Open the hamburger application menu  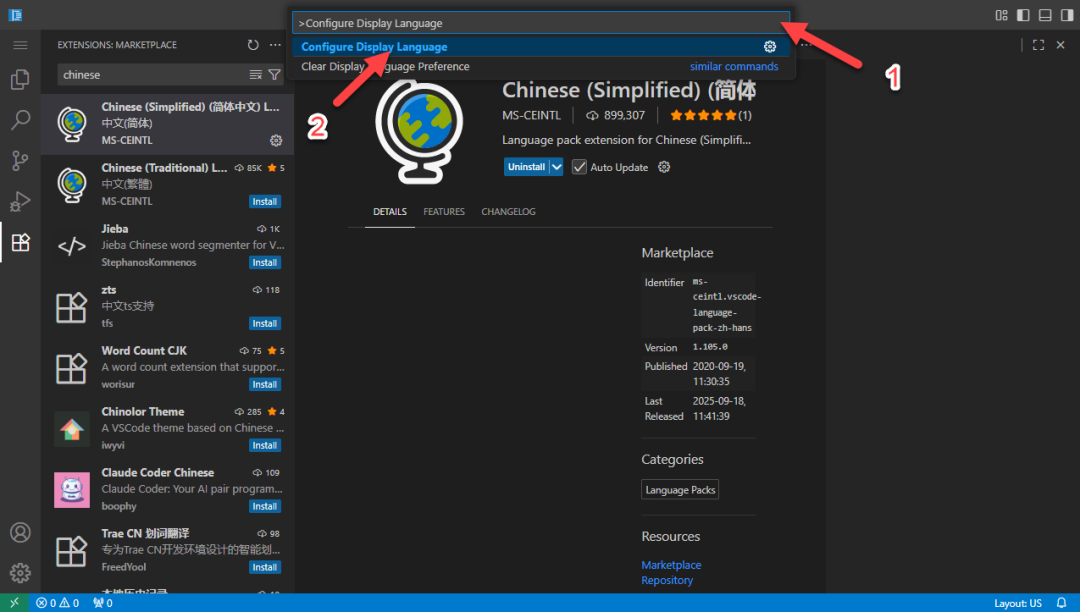coord(20,45)
